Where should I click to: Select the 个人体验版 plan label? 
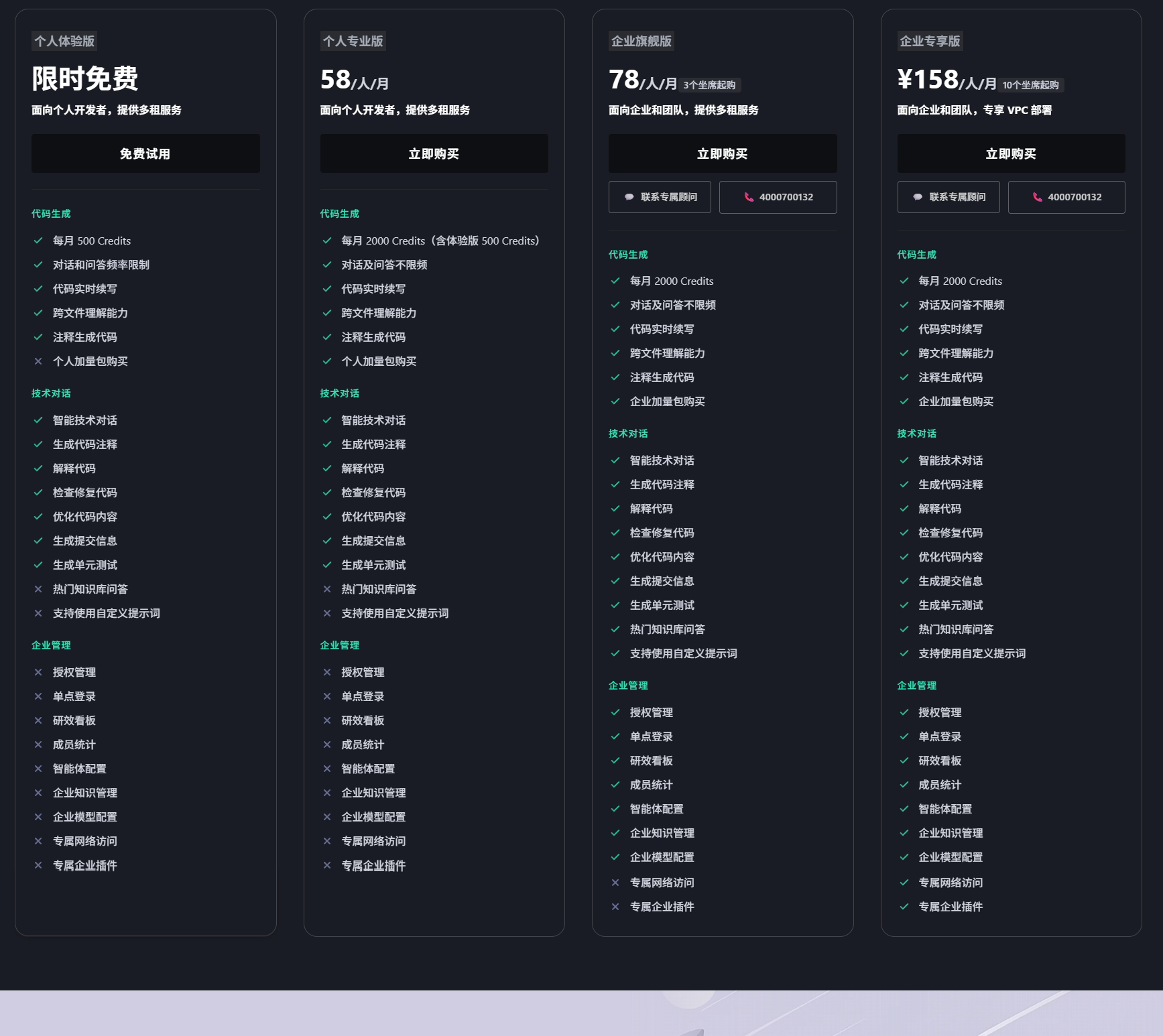click(x=64, y=41)
